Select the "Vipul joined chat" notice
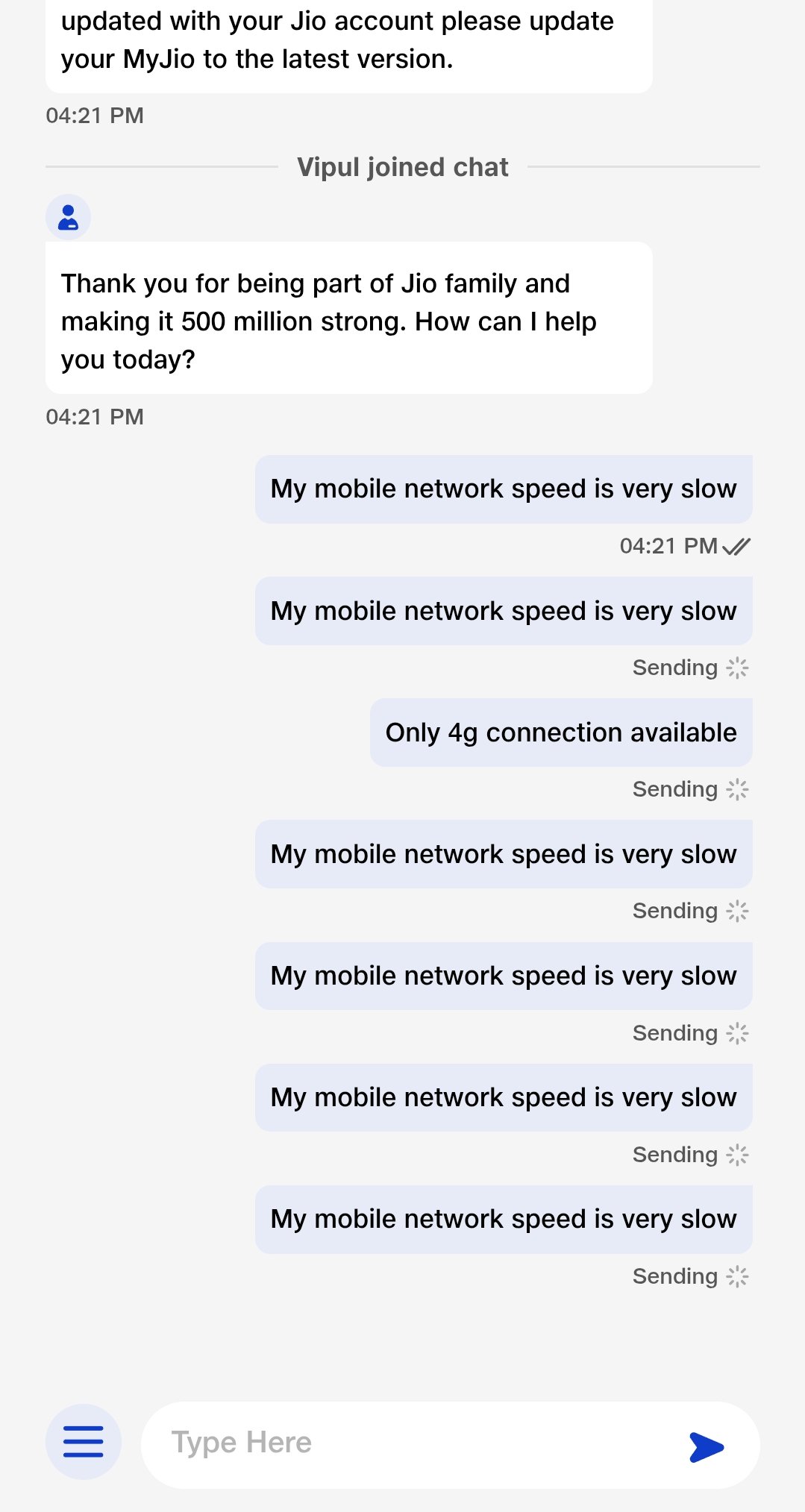 pos(402,167)
